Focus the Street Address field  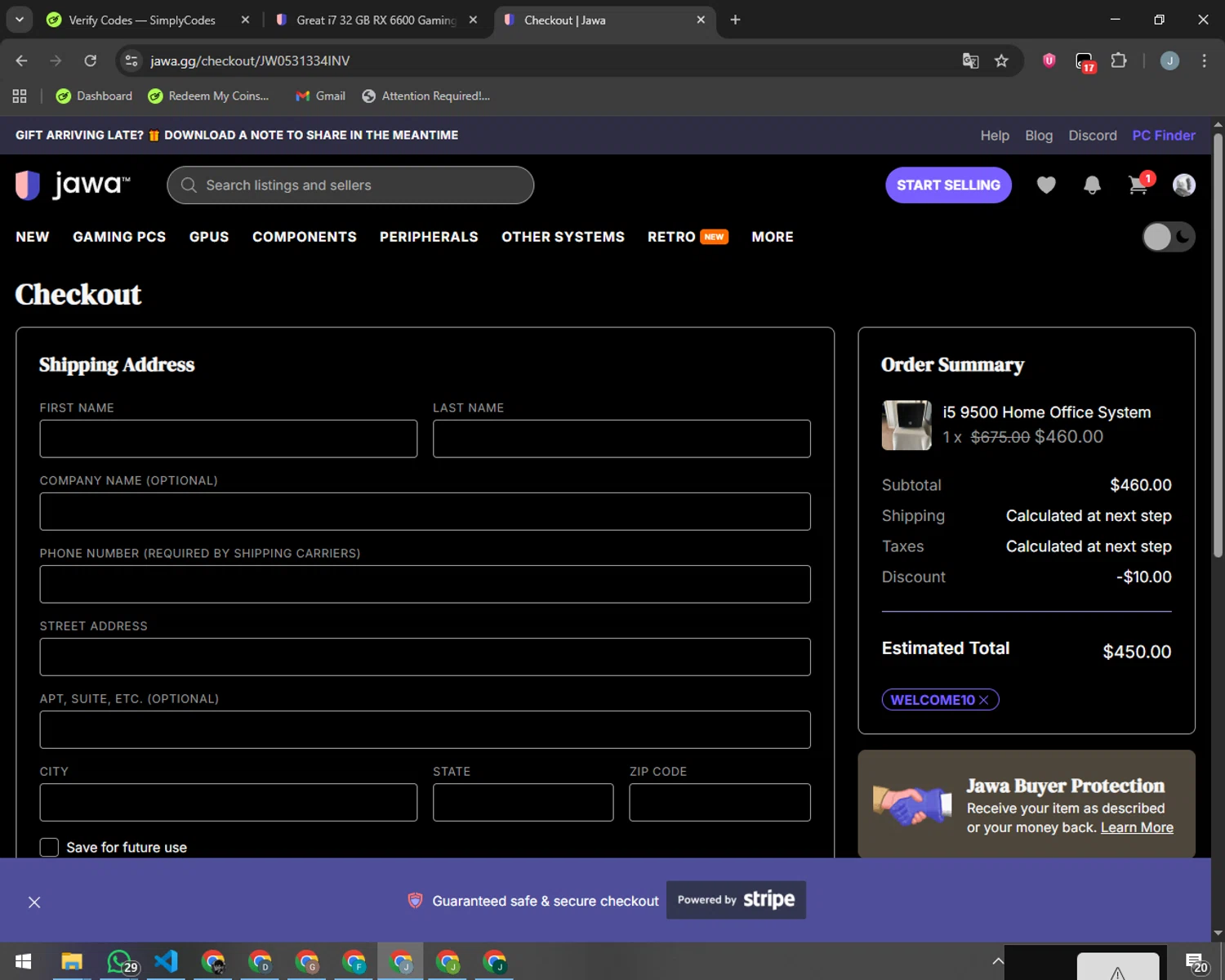[x=425, y=657]
